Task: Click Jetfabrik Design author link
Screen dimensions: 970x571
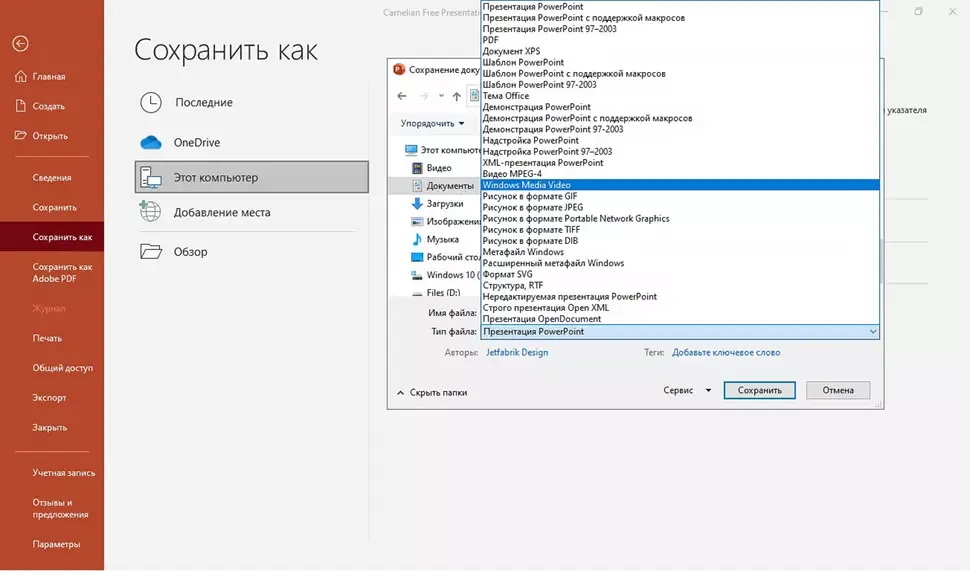Action: (x=517, y=353)
